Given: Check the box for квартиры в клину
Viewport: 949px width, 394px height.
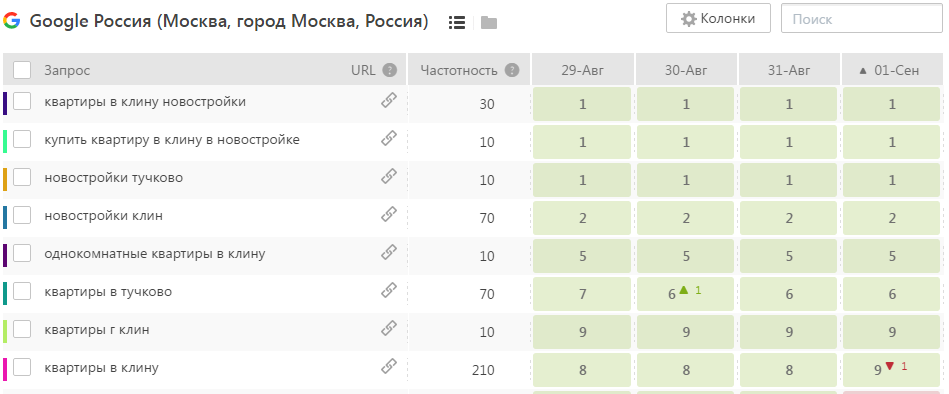Looking at the screenshot, I should click(22, 367).
